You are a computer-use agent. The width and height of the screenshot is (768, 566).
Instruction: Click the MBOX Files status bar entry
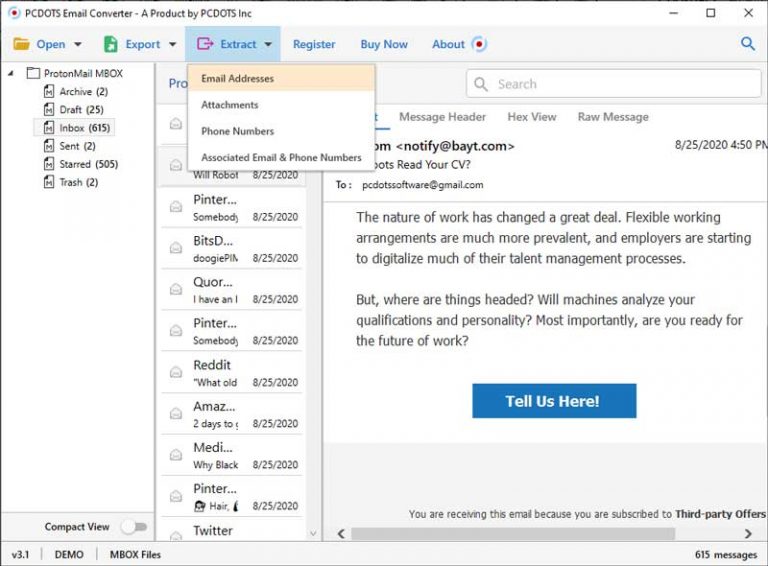point(135,555)
